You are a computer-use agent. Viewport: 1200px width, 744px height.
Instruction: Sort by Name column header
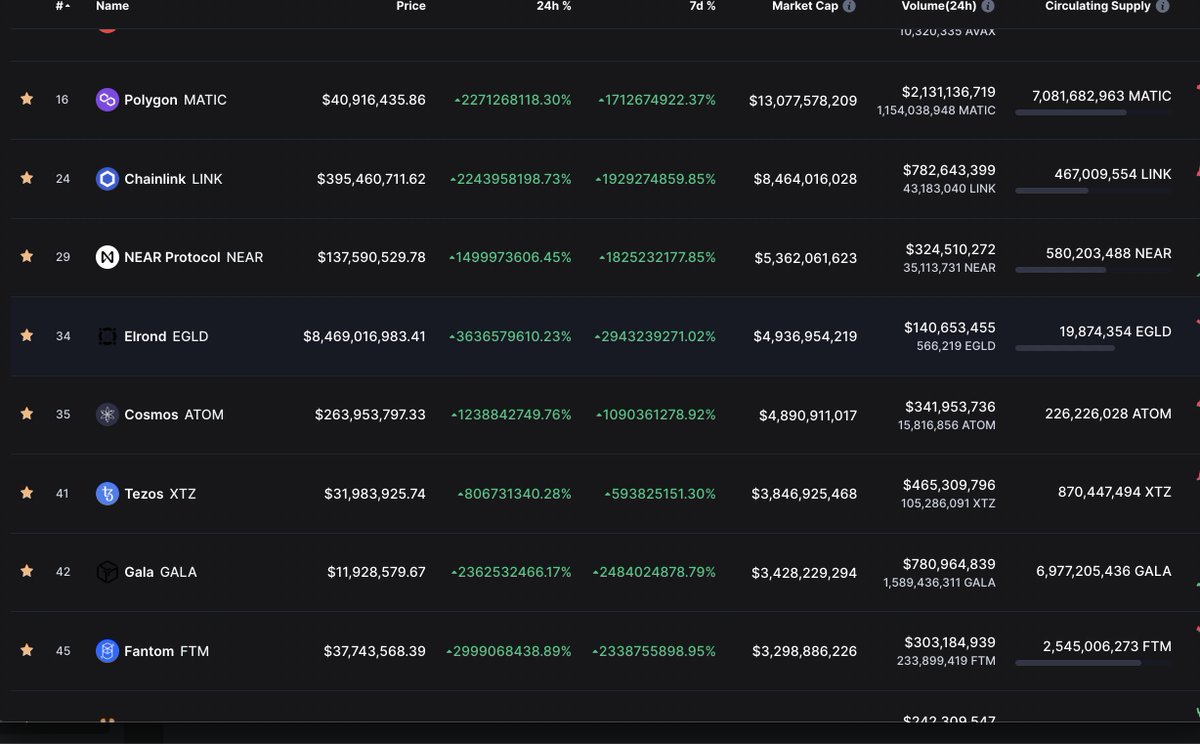(x=112, y=6)
